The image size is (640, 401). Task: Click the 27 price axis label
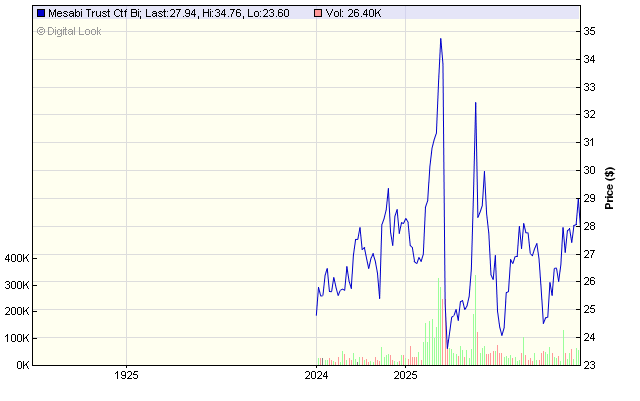pyautogui.click(x=589, y=254)
